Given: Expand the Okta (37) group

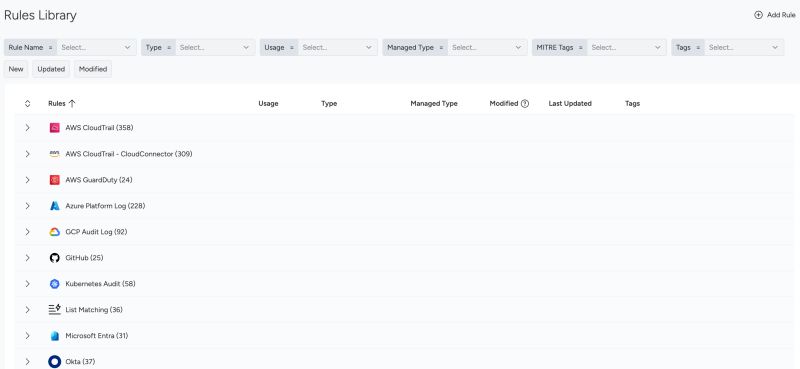Looking at the screenshot, I should 28,361.
